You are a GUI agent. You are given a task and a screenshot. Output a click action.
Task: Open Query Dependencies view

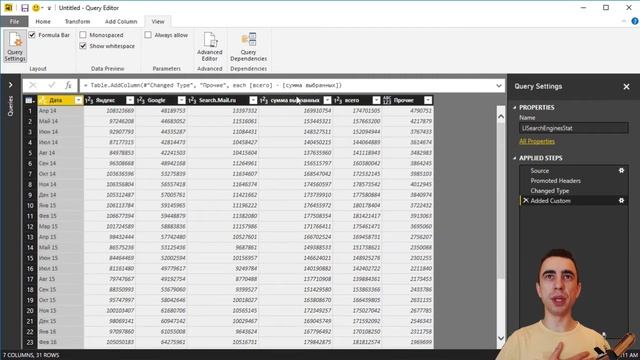pyautogui.click(x=248, y=47)
